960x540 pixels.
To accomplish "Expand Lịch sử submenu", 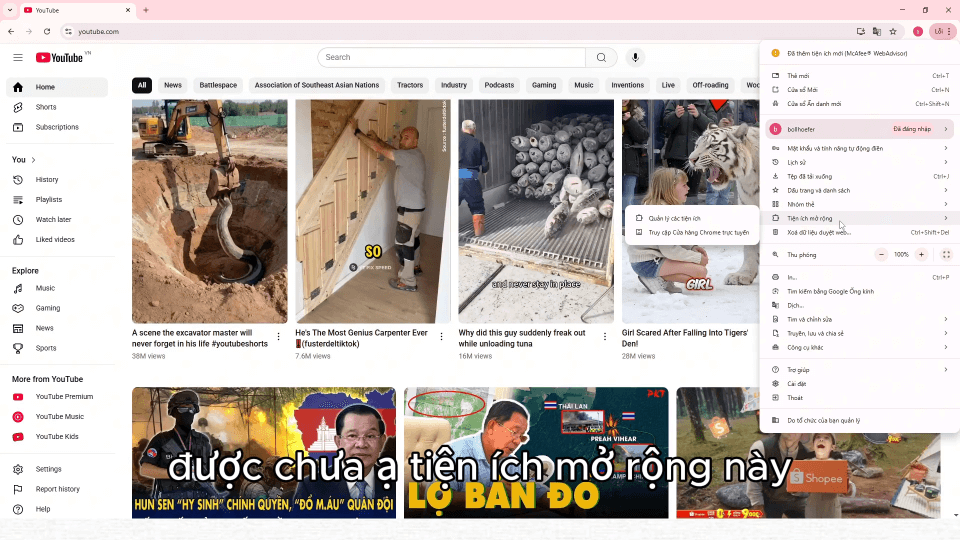I will tap(860, 162).
